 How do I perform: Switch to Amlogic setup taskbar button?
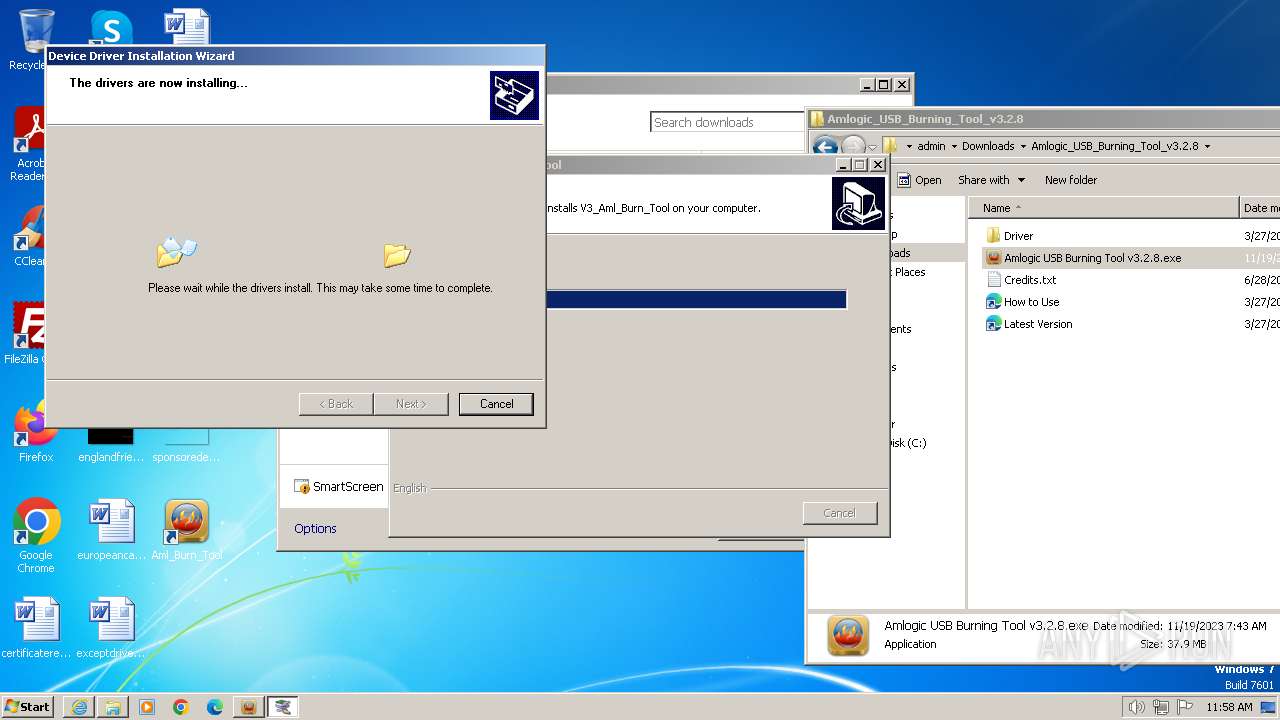tap(249, 707)
